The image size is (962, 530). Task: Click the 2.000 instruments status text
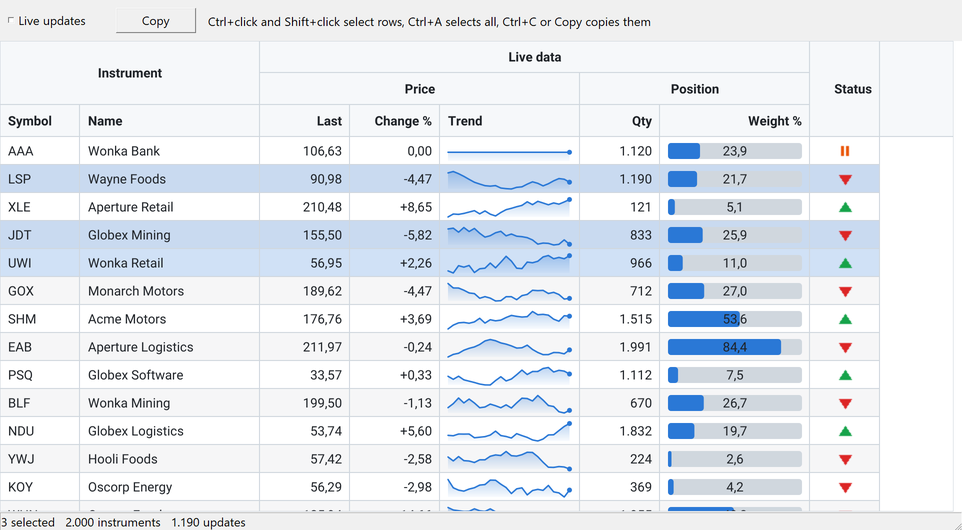(x=113, y=523)
